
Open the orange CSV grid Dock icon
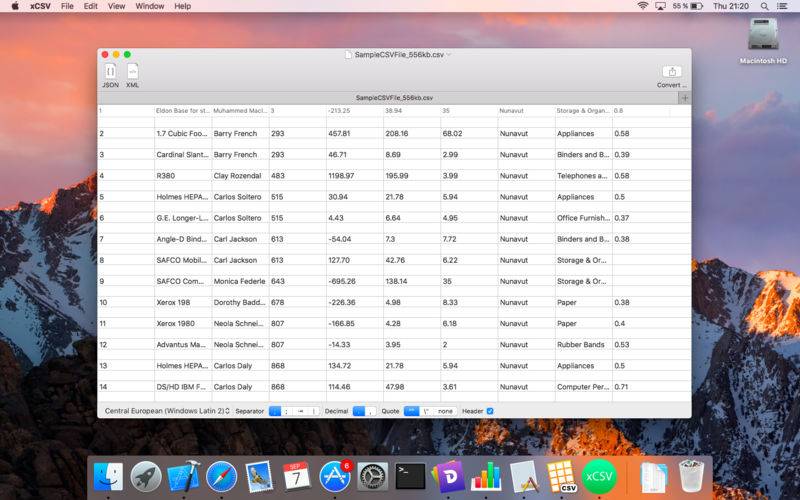pyautogui.click(x=562, y=477)
